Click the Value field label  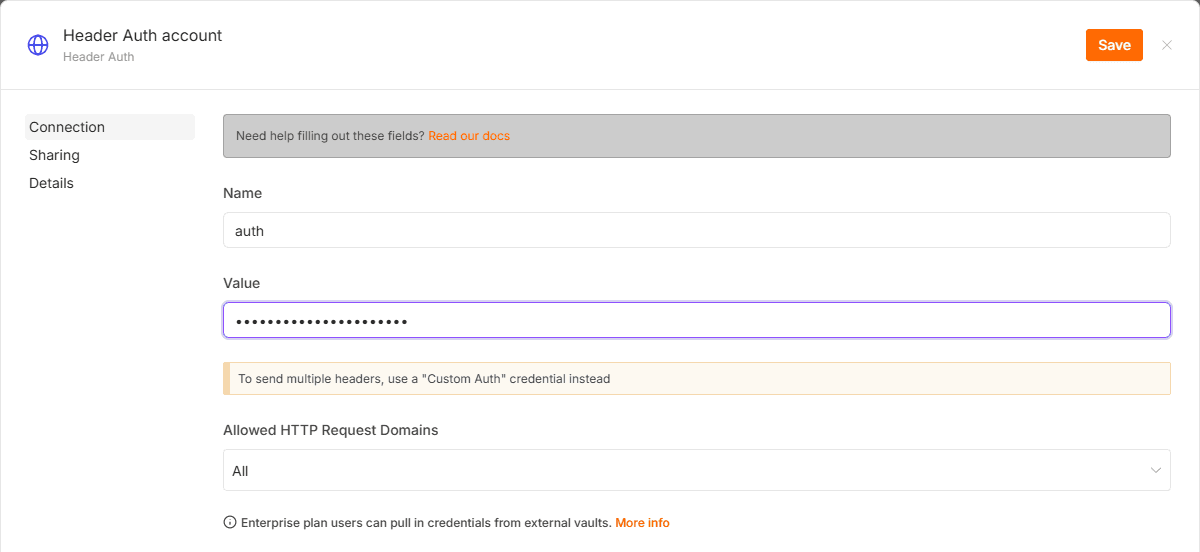pos(241,283)
